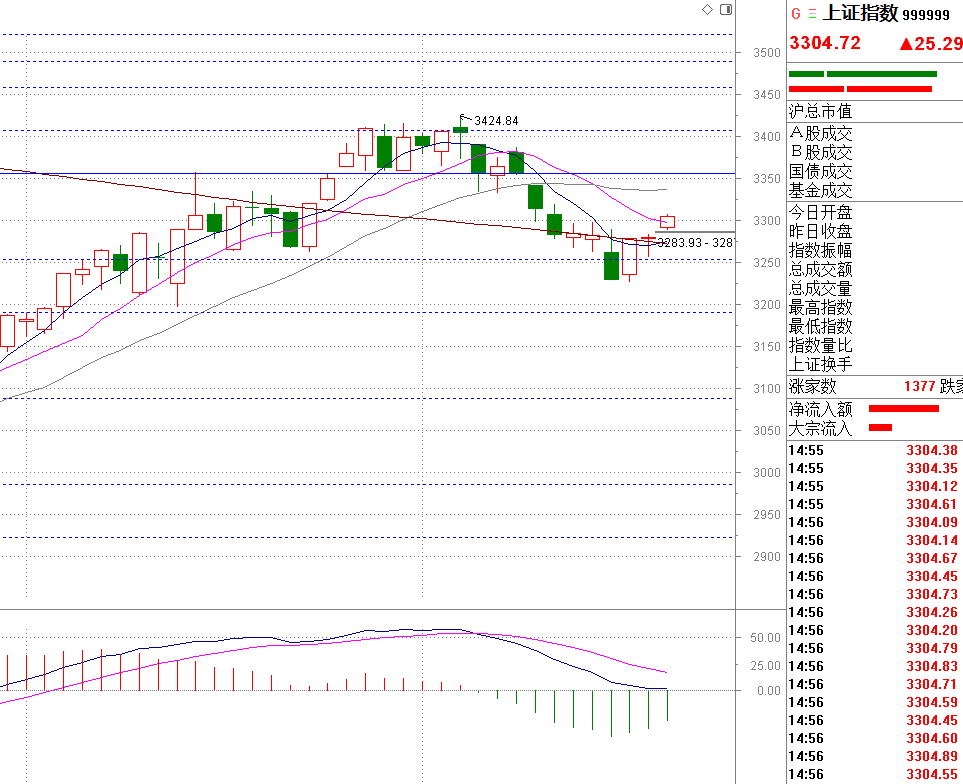Click the tick row with price 3304.89
The height and width of the screenshot is (784, 963).
tap(875, 756)
